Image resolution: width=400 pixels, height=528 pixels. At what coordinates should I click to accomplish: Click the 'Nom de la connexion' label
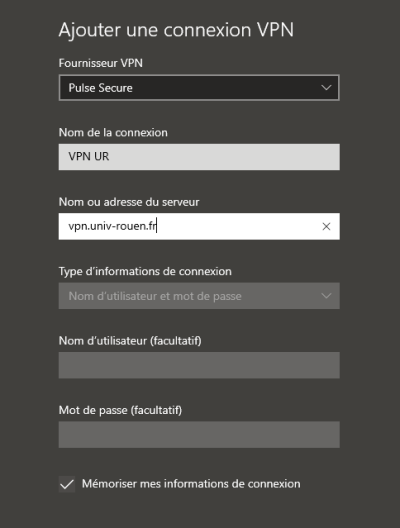113,133
